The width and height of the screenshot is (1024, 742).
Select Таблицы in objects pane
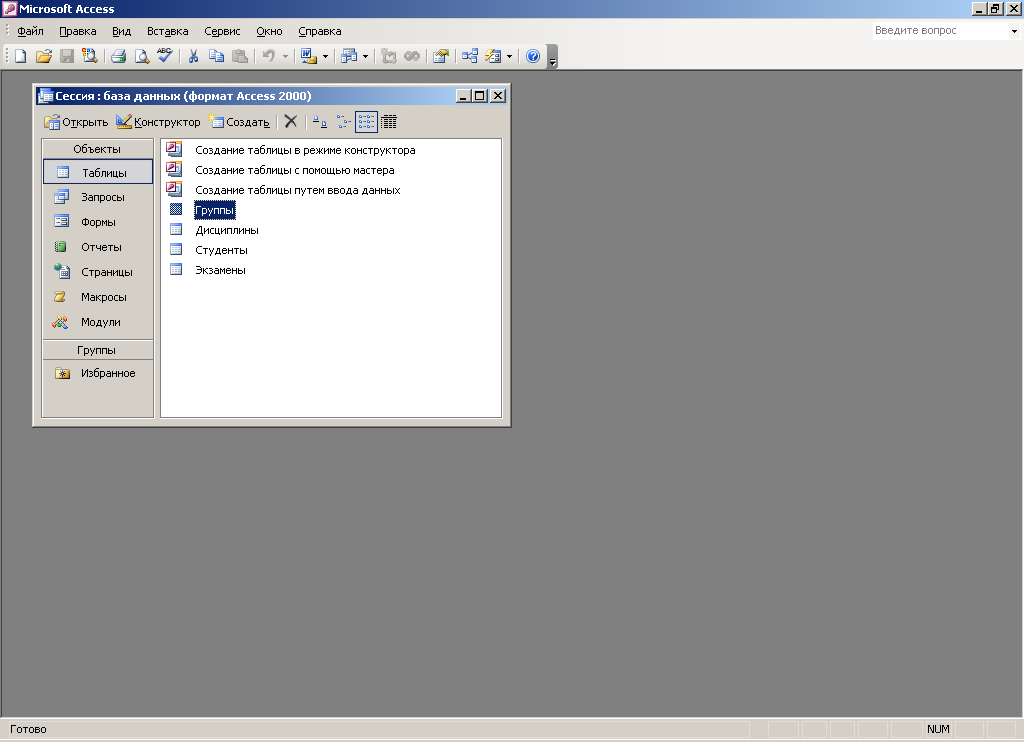(x=98, y=172)
